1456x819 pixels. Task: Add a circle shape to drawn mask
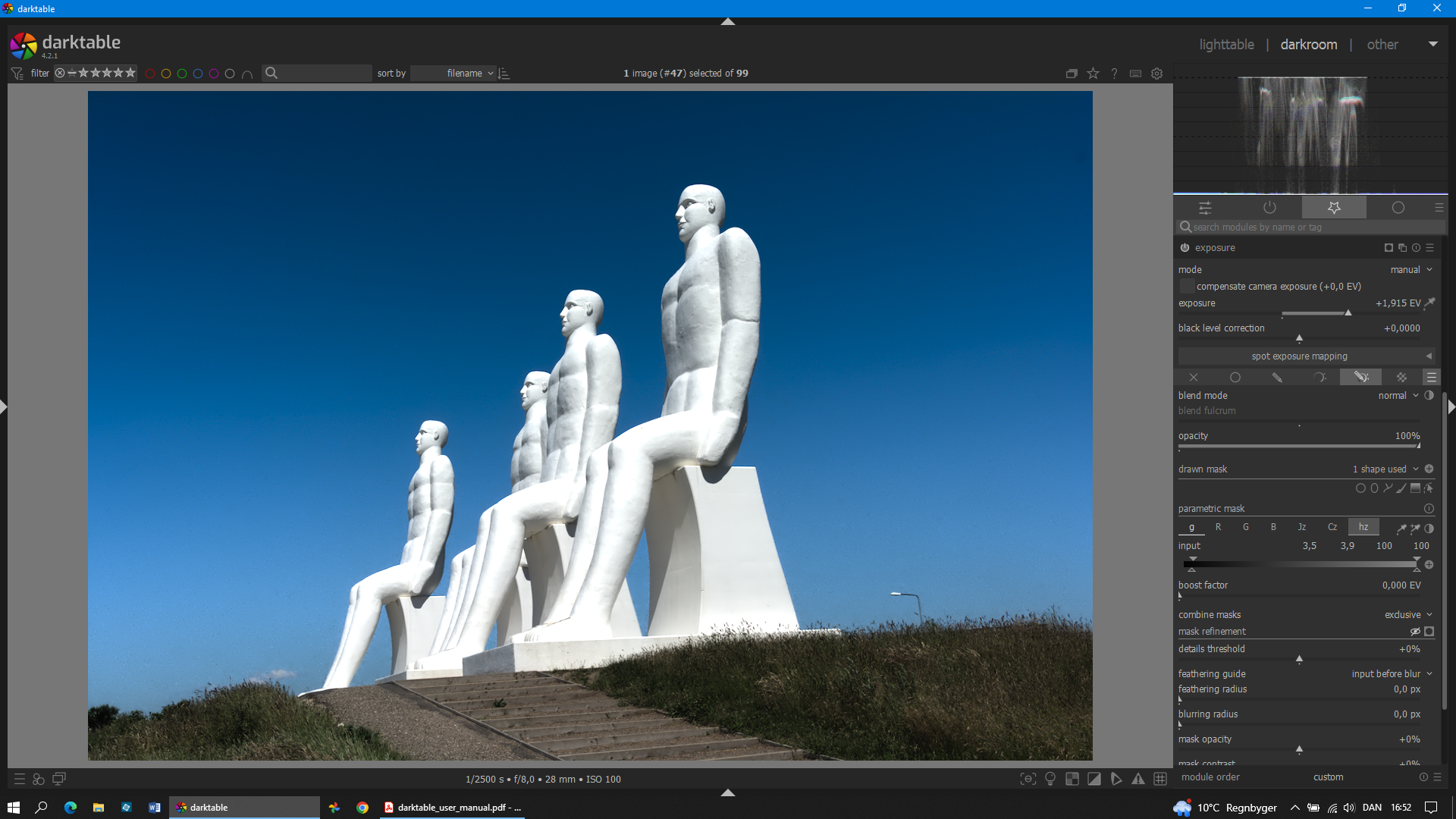(x=1360, y=488)
